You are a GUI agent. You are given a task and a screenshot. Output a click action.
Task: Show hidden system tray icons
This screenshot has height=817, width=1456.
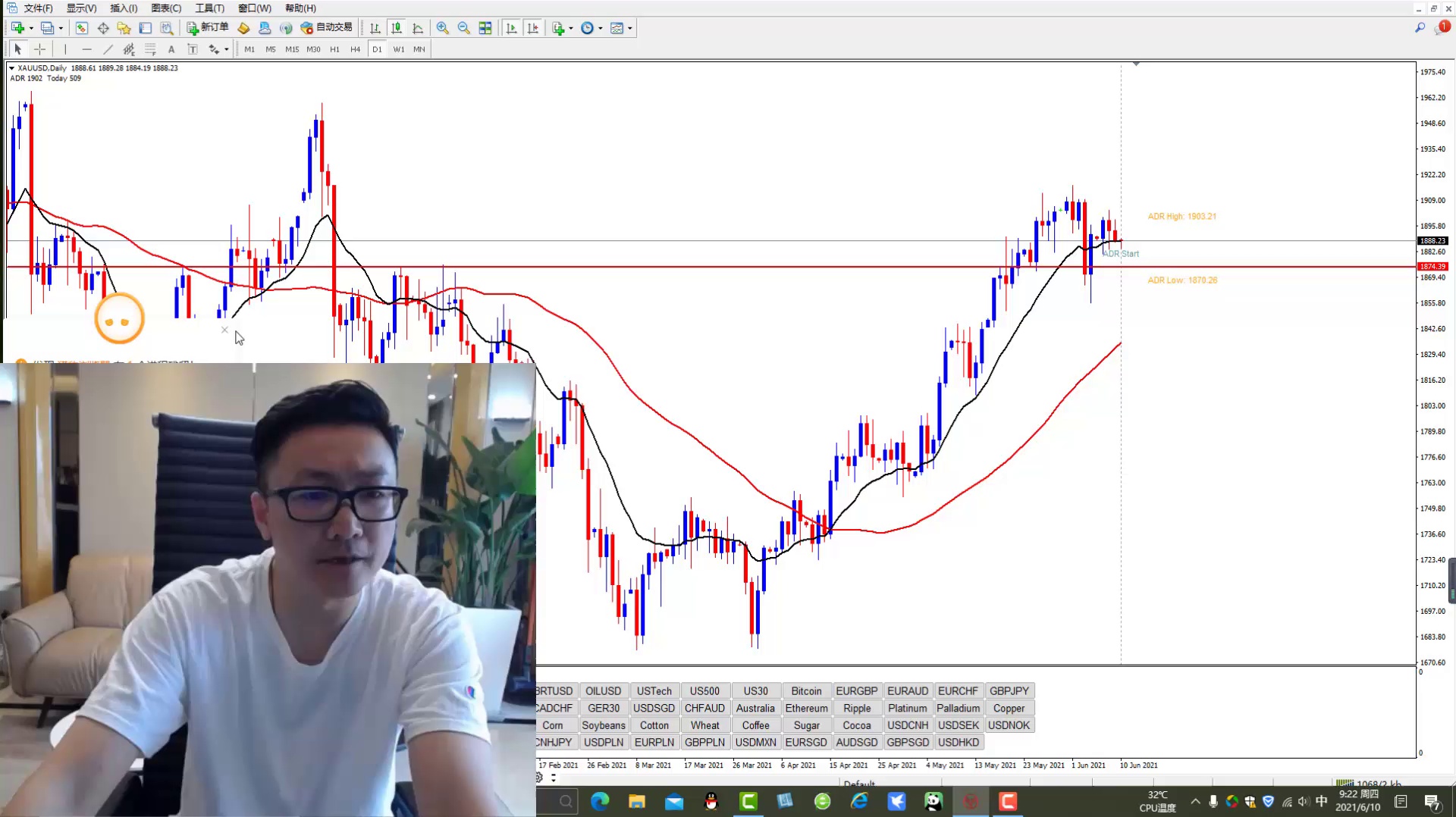coord(1195,801)
